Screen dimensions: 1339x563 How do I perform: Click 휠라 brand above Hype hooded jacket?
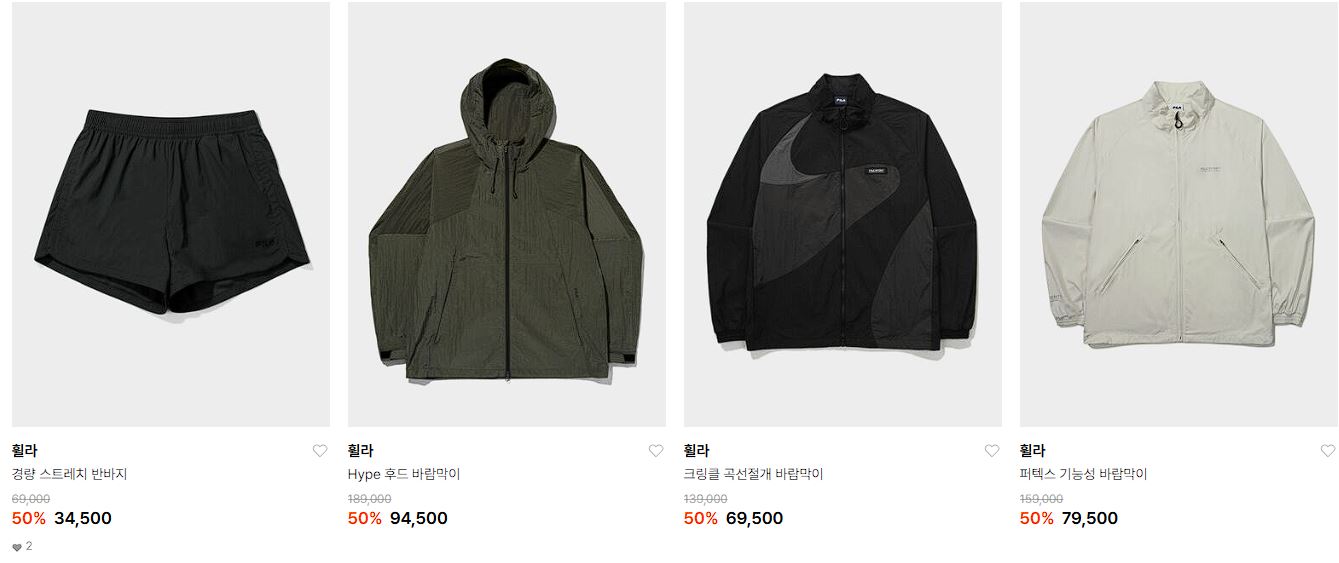(x=361, y=451)
